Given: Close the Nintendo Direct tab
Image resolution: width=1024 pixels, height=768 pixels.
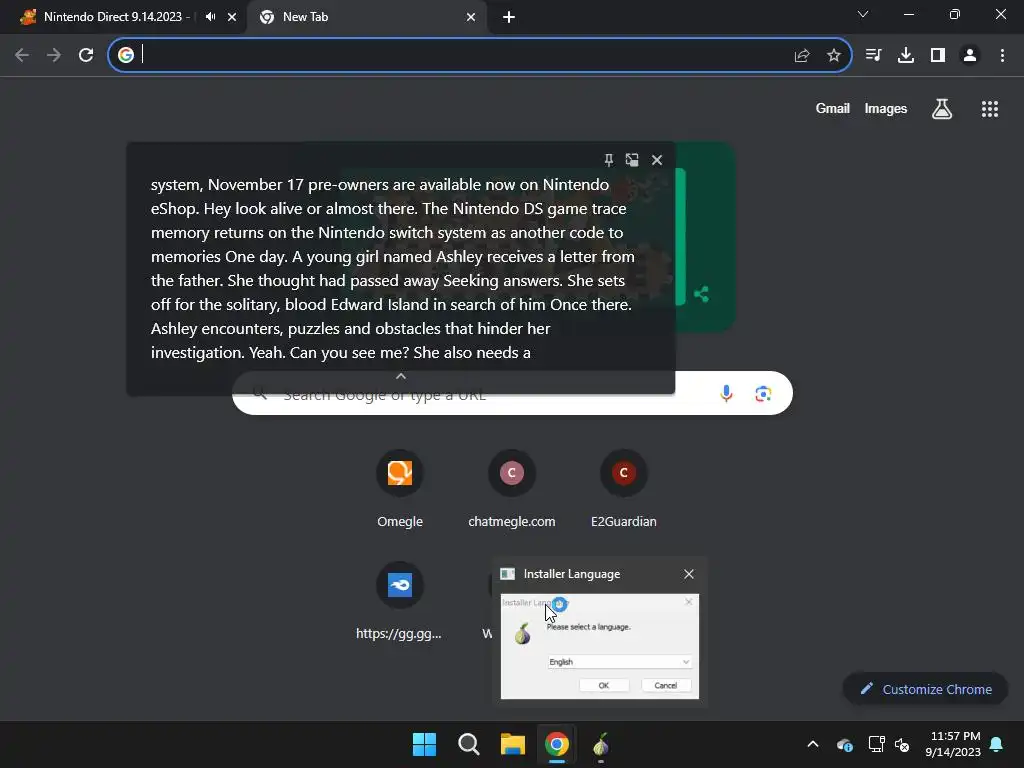Looking at the screenshot, I should click(232, 17).
